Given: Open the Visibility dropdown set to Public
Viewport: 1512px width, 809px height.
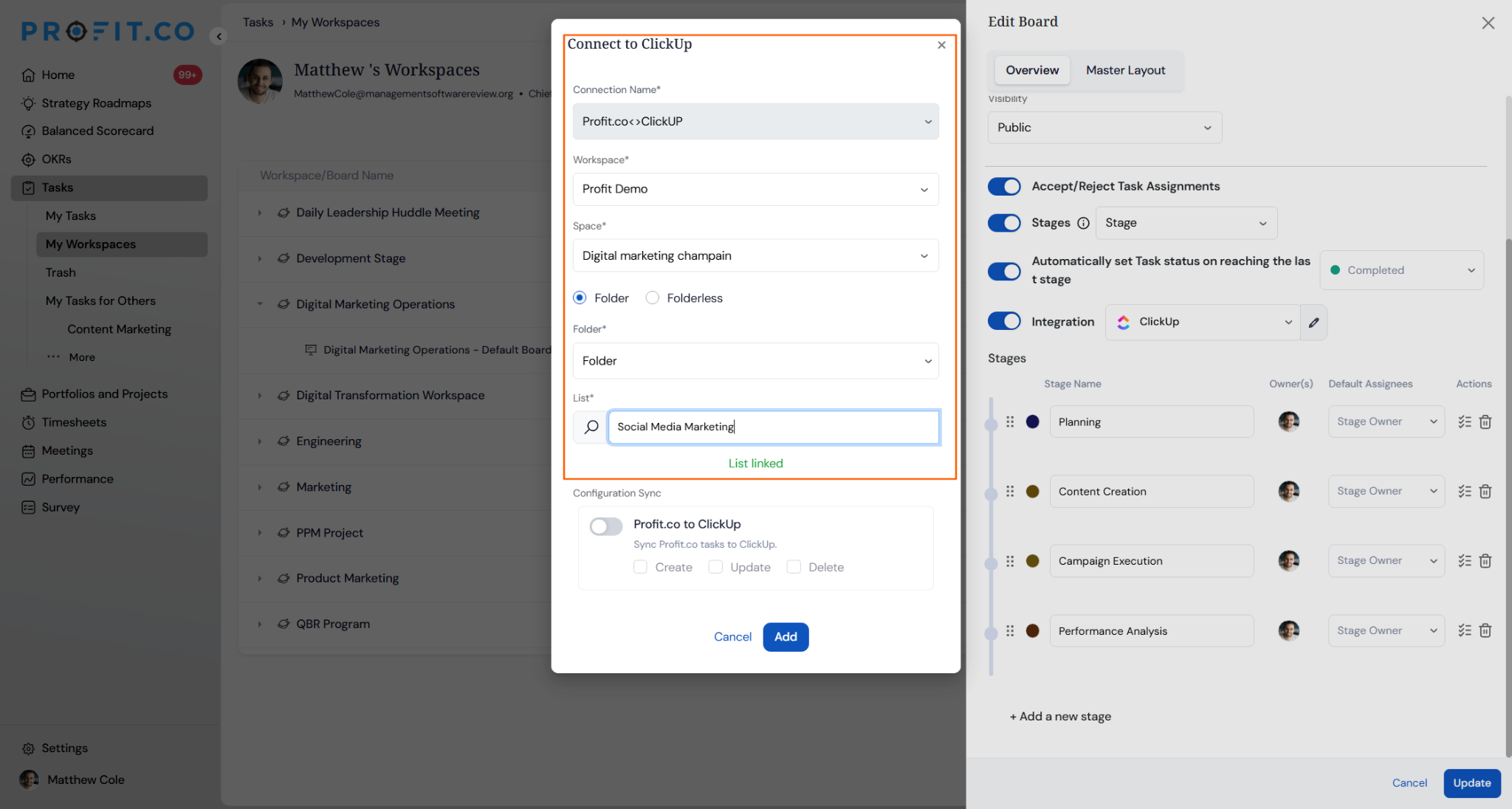Looking at the screenshot, I should (1104, 128).
